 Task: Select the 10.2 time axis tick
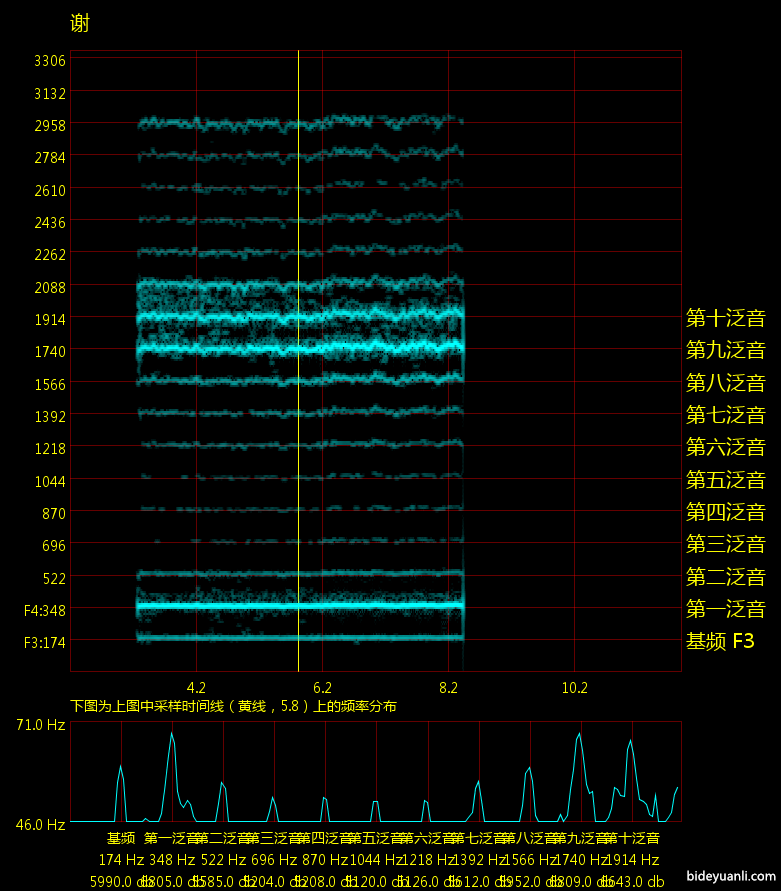click(x=574, y=688)
